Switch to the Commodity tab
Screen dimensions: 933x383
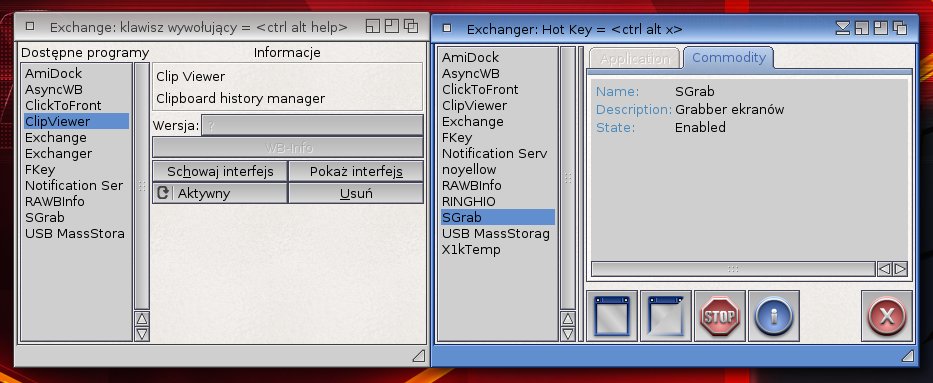[728, 58]
